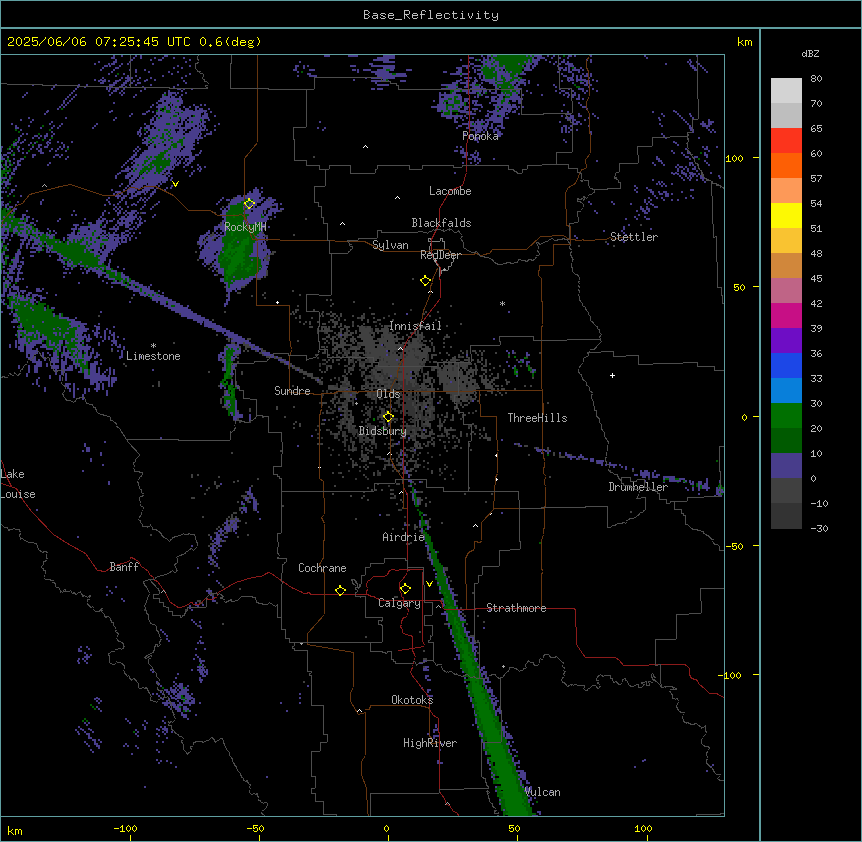Select the yellow diamond marker south of RedDeer
862x842 pixels.
425,281
